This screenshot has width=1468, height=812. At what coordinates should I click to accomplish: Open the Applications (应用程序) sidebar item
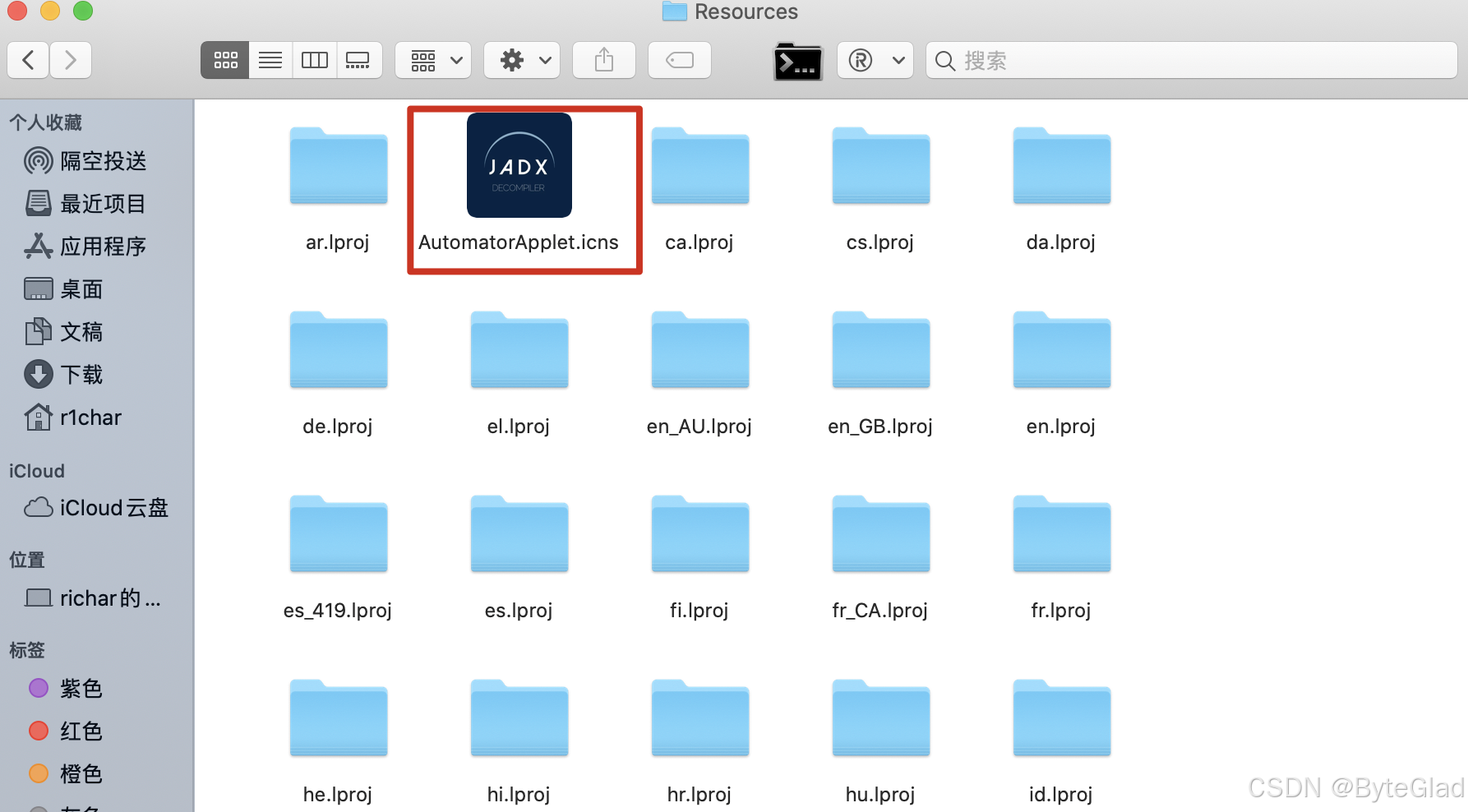pos(38,246)
